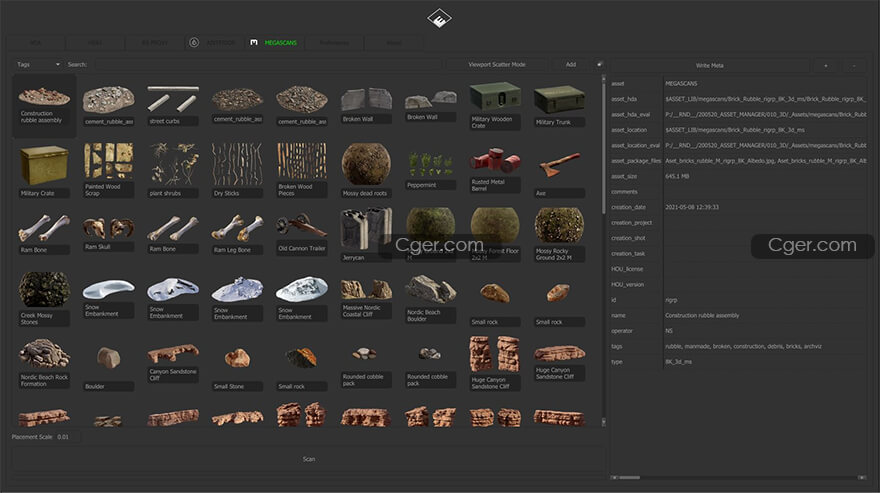The height and width of the screenshot is (493, 880).
Task: Select the plant shrubs asset
Action: [173, 170]
